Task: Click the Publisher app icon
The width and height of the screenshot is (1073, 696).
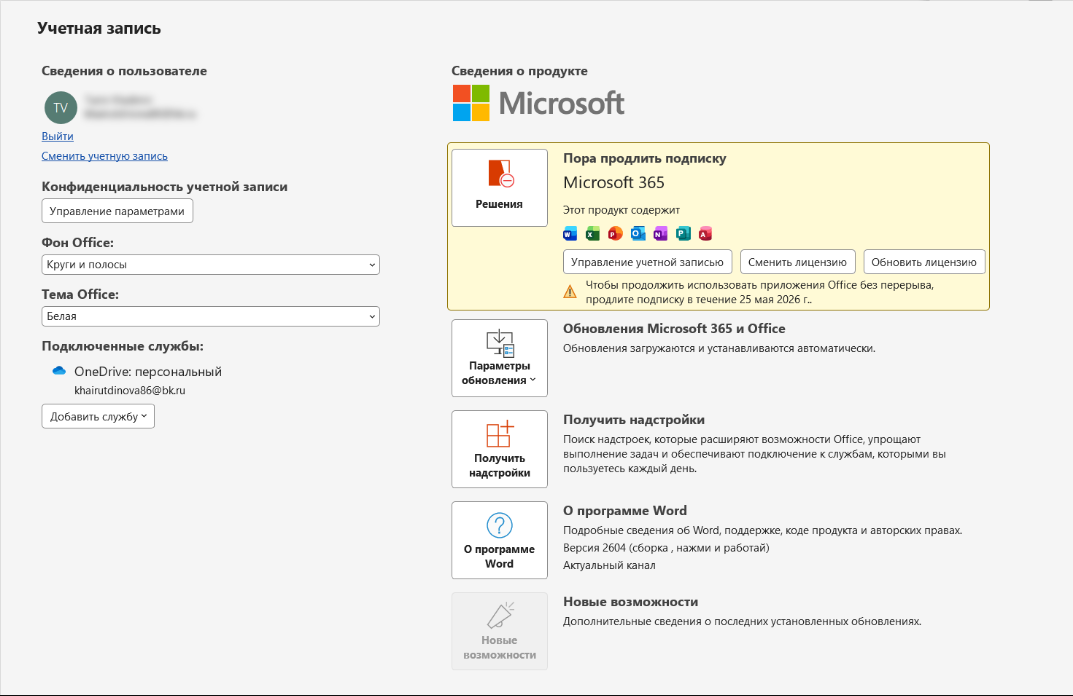Action: [683, 234]
